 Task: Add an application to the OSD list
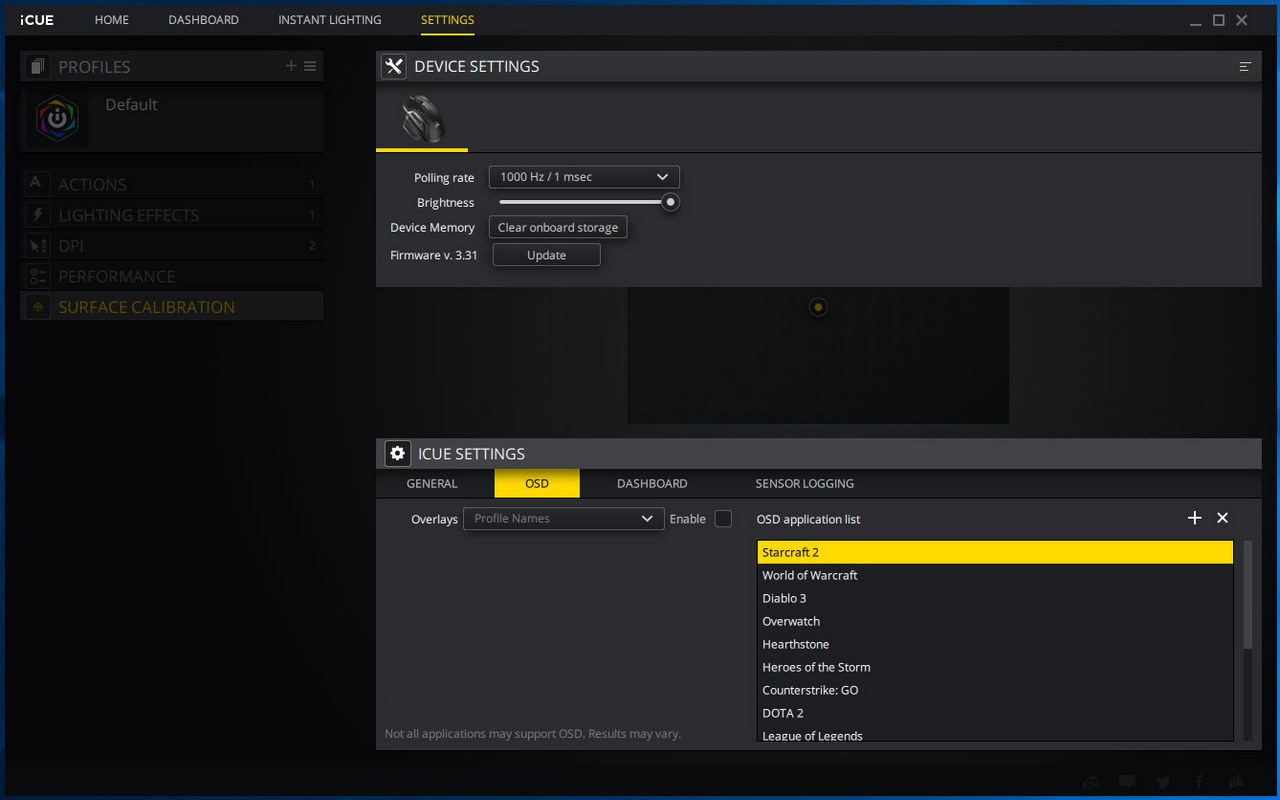pyautogui.click(x=1194, y=518)
